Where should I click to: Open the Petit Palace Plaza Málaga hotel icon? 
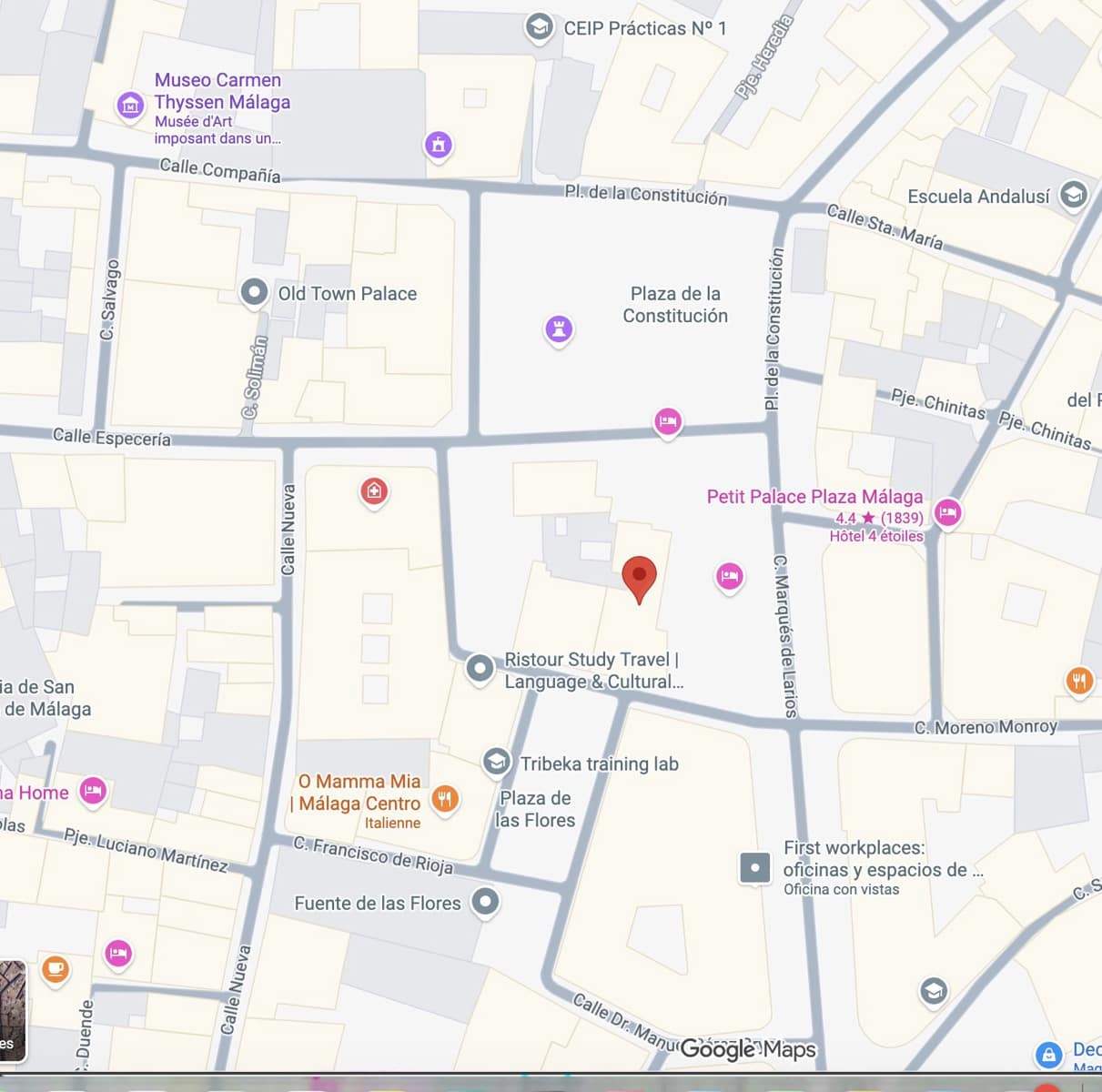[x=947, y=512]
